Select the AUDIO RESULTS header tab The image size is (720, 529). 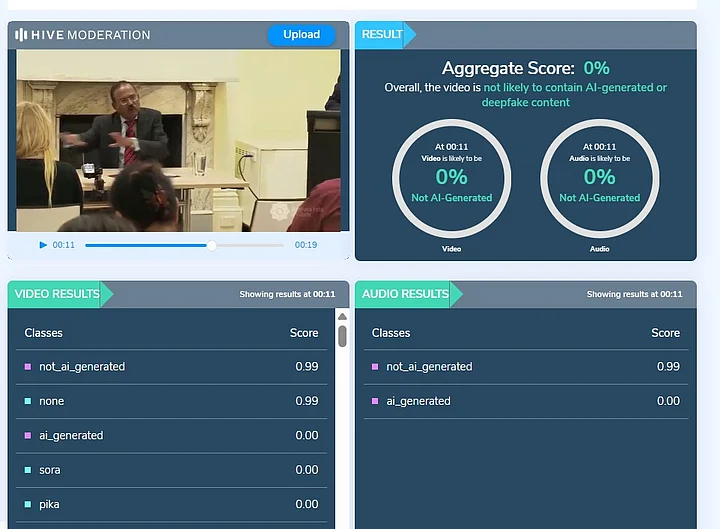point(404,294)
